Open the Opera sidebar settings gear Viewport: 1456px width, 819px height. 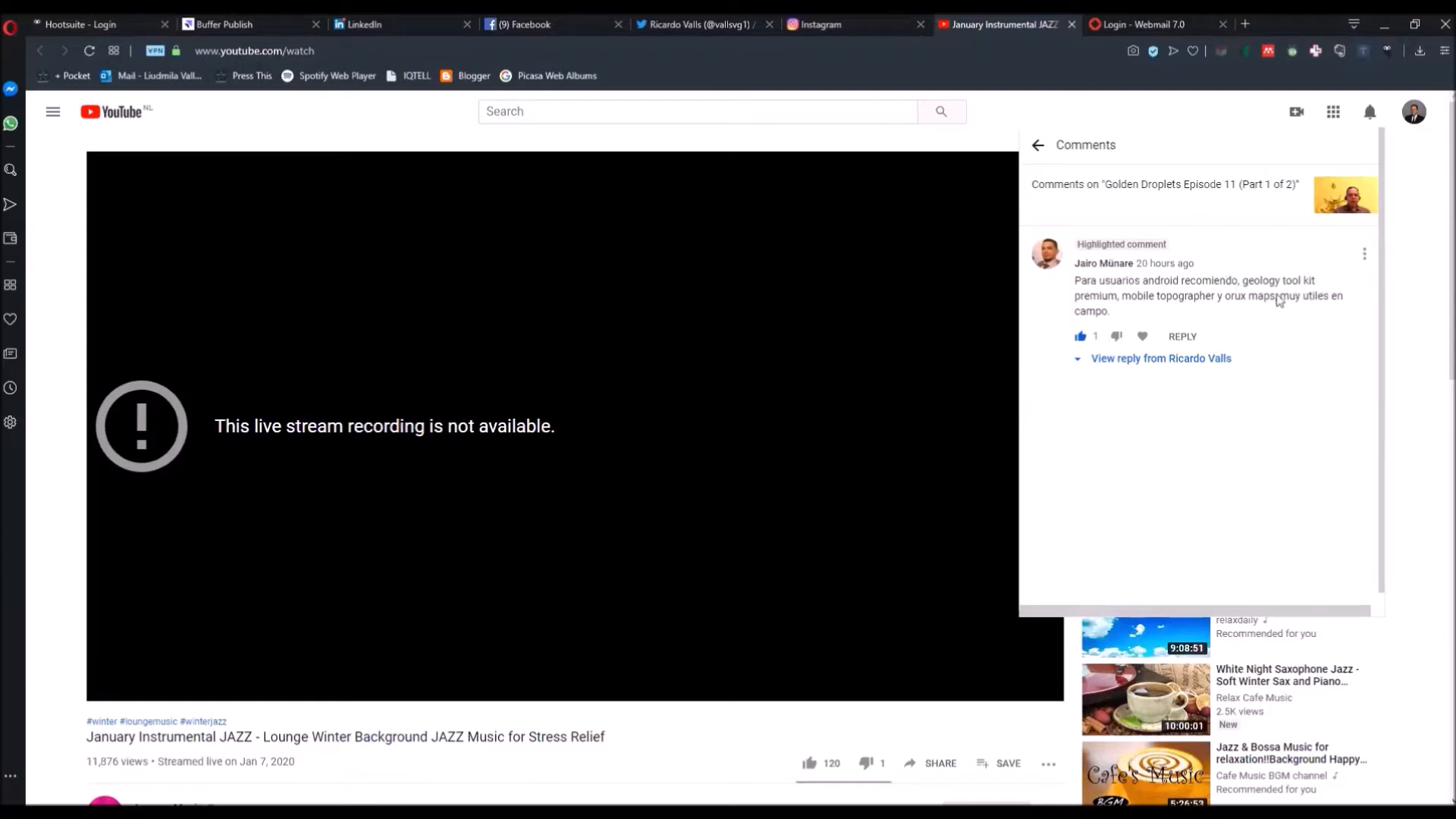tap(11, 422)
